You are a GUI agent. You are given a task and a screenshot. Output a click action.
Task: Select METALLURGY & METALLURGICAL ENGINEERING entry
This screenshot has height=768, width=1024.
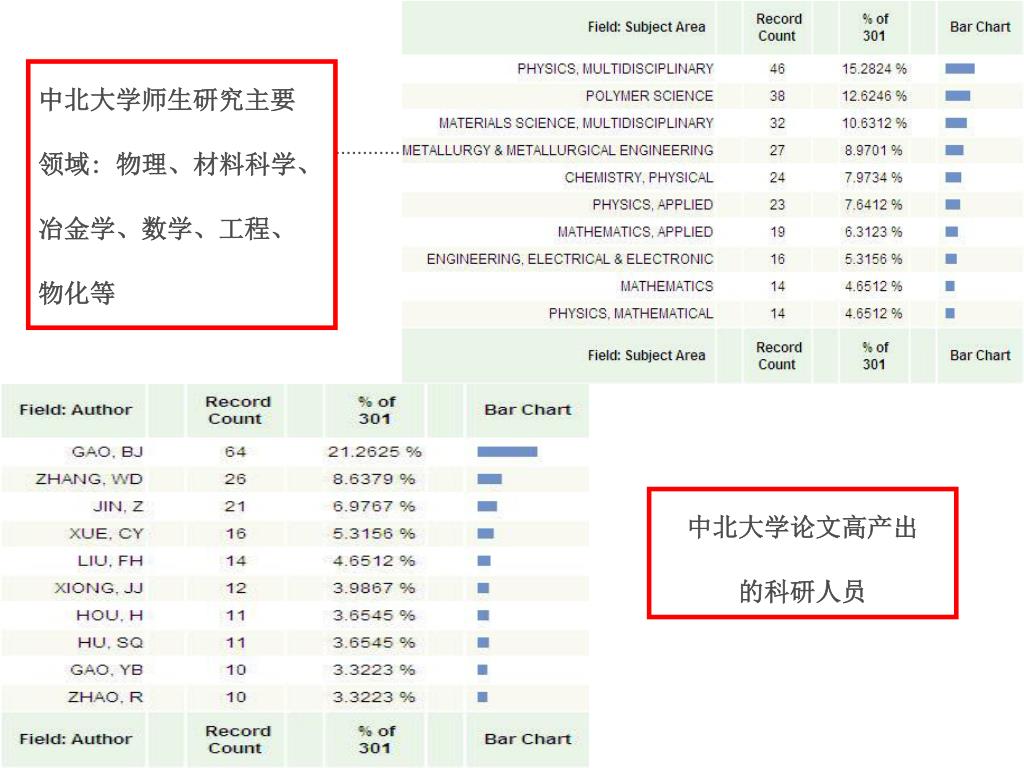(558, 150)
